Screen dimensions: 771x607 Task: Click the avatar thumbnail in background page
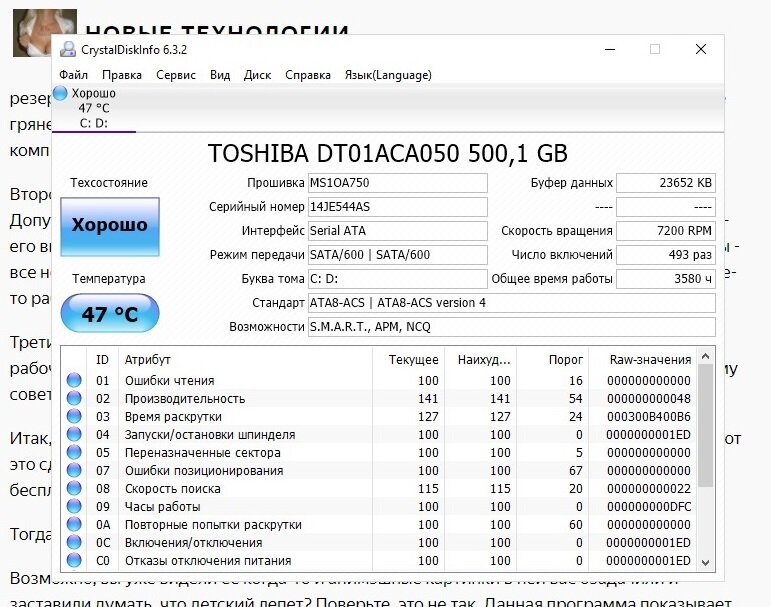[x=45, y=32]
